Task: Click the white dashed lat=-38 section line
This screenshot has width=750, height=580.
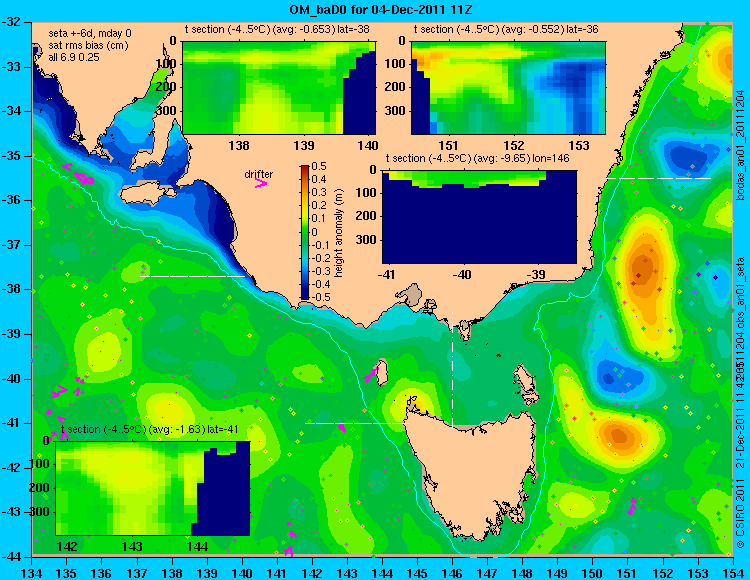Action: 192,276
